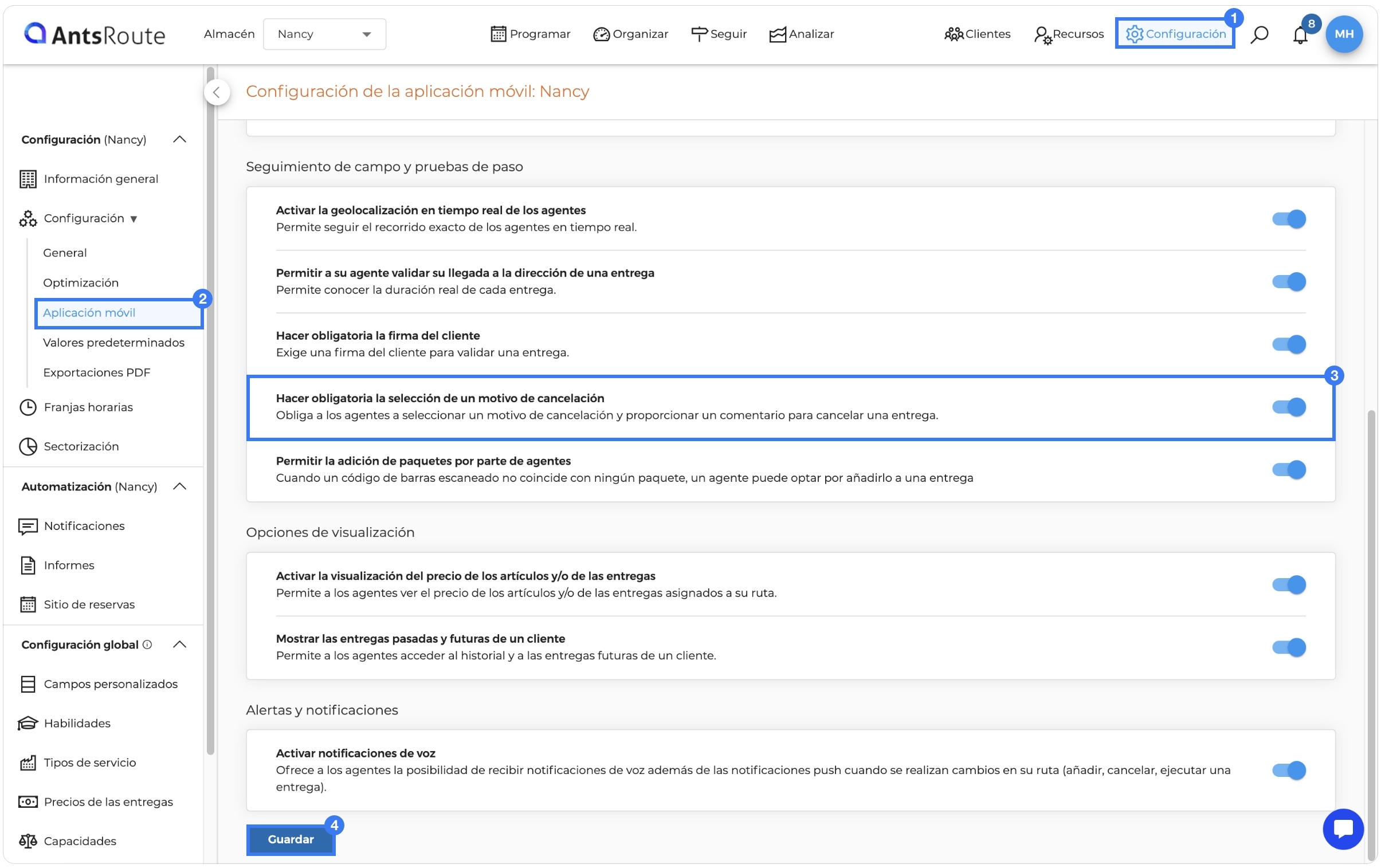The image size is (1381, 868).
Task: Open the Clientes menu
Action: tap(977, 34)
